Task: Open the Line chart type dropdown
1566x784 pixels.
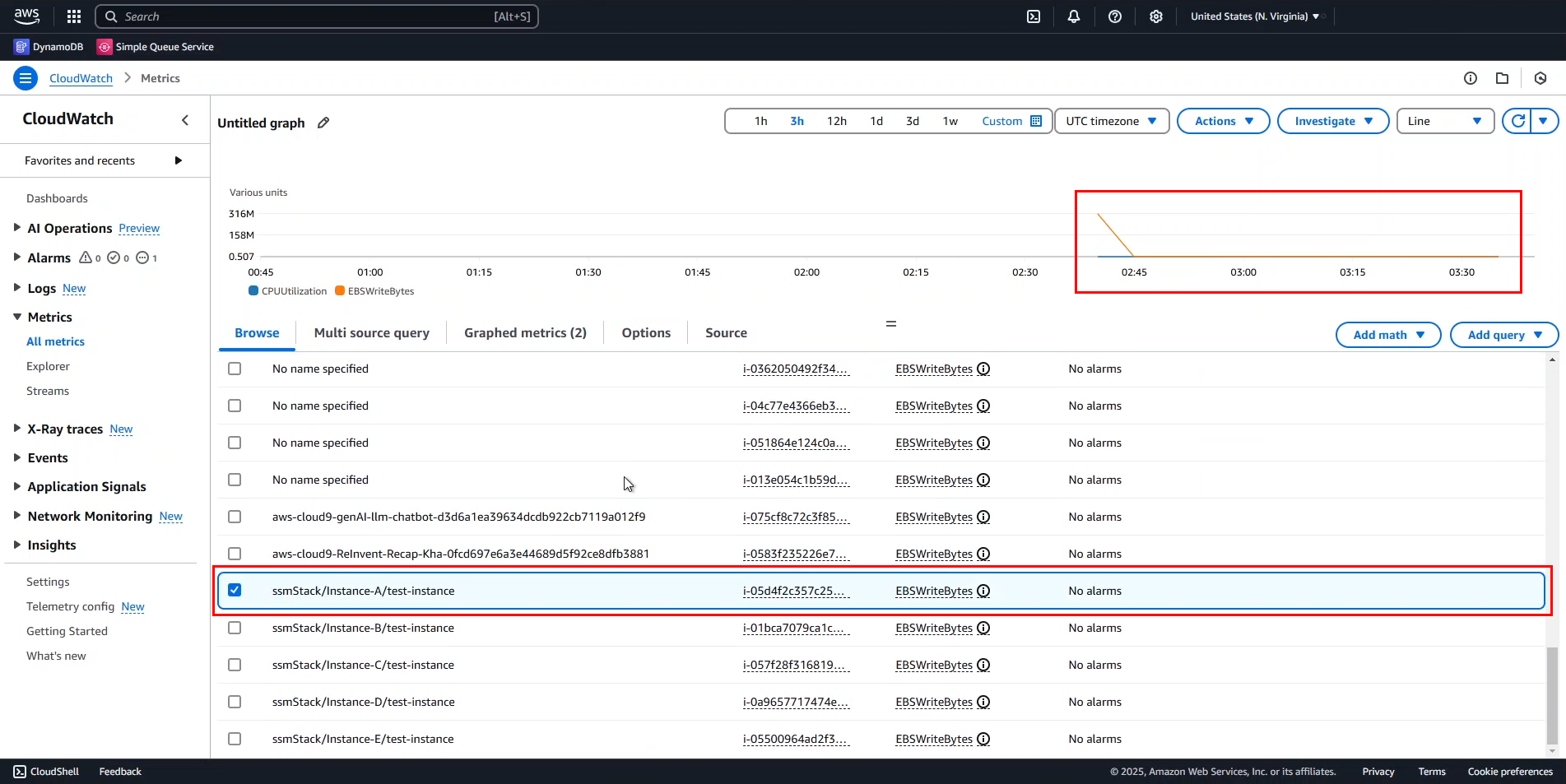Action: coord(1444,121)
